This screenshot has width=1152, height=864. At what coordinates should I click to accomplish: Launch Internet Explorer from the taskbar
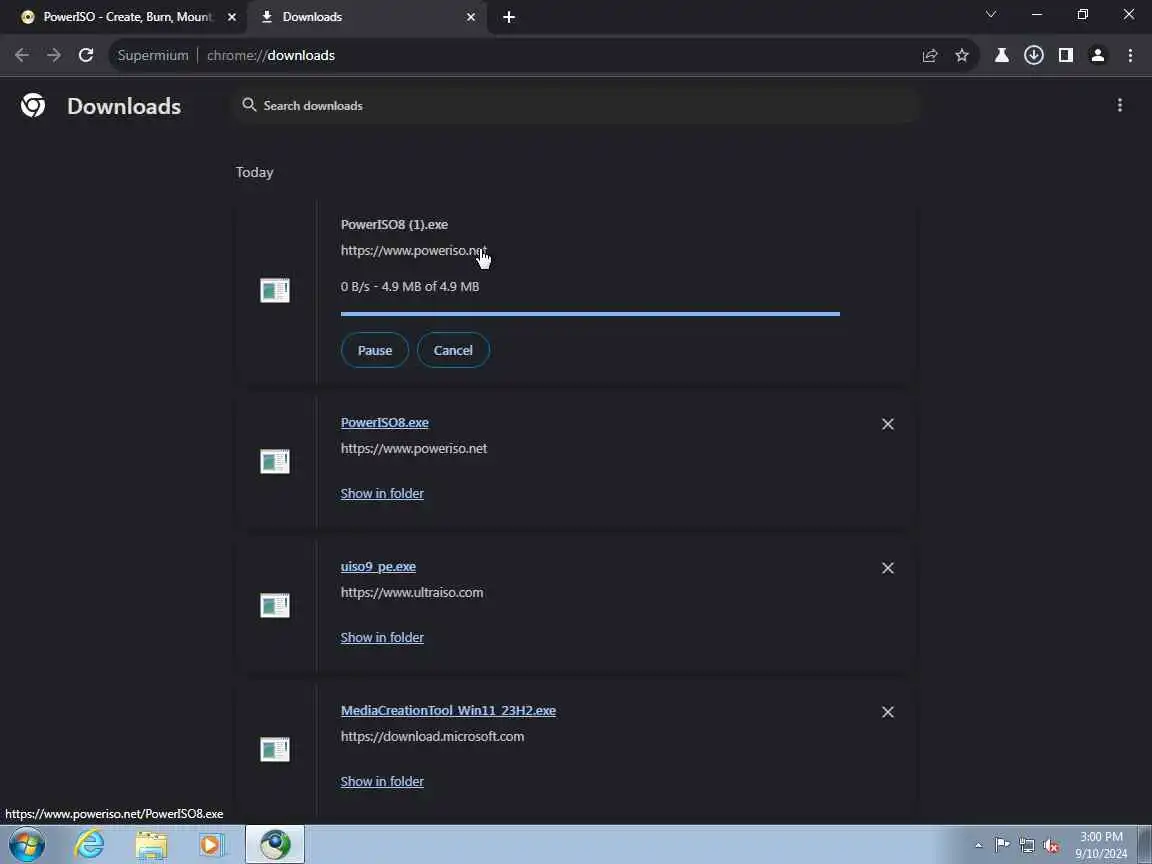[x=89, y=844]
